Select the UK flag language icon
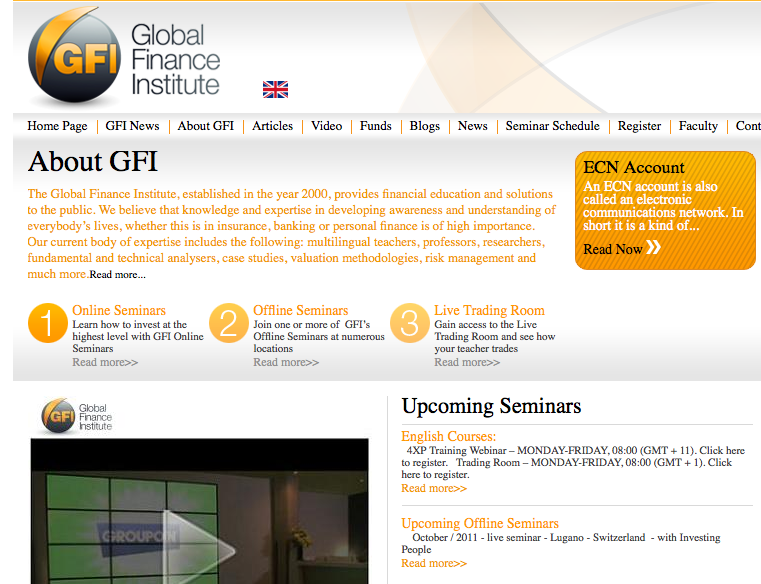761x584 pixels. click(x=275, y=89)
